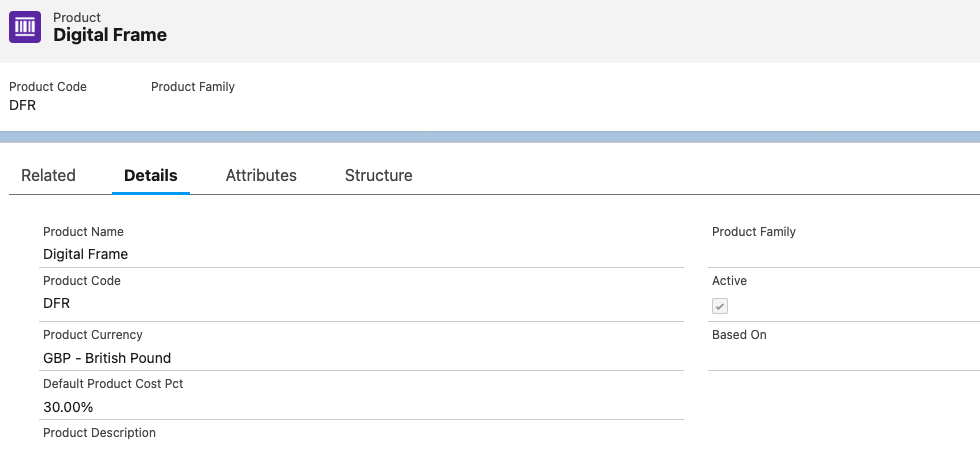Image resolution: width=980 pixels, height=466 pixels.
Task: Click the Product Name value Digital Frame
Action: coord(86,254)
